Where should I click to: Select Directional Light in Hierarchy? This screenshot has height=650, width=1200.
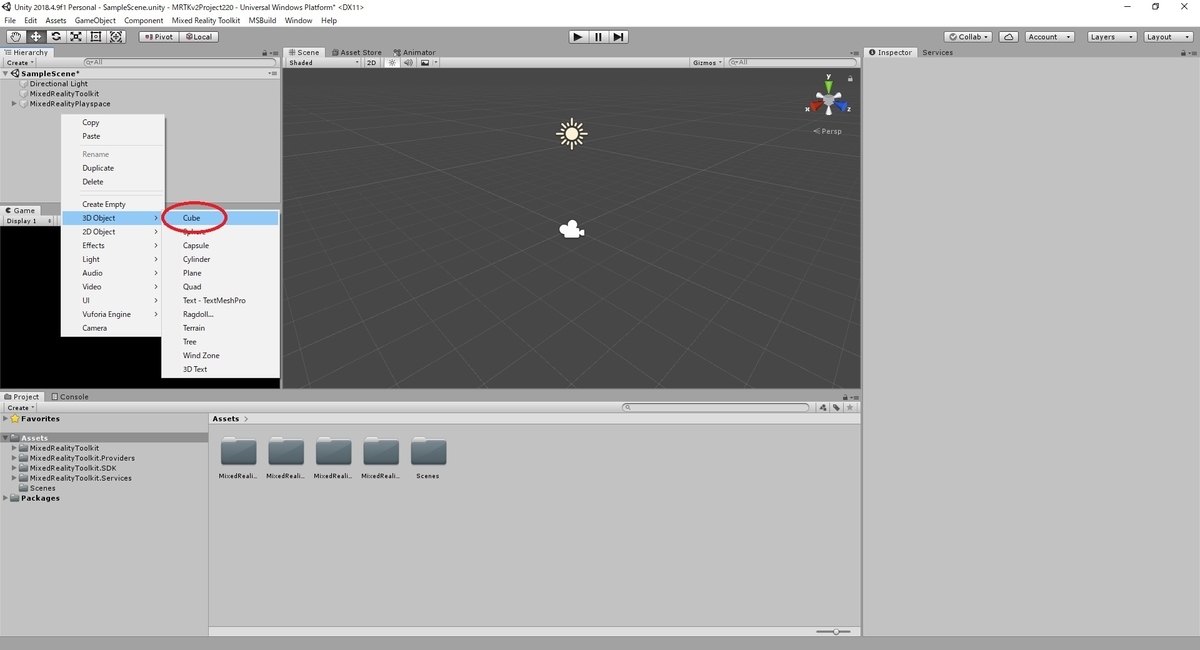(58, 84)
